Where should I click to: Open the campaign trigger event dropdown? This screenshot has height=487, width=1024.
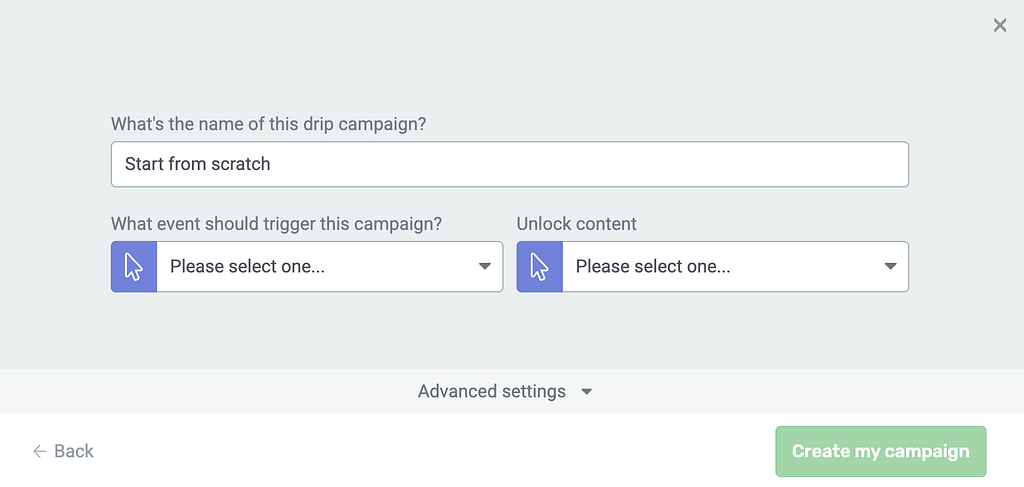pos(307,266)
